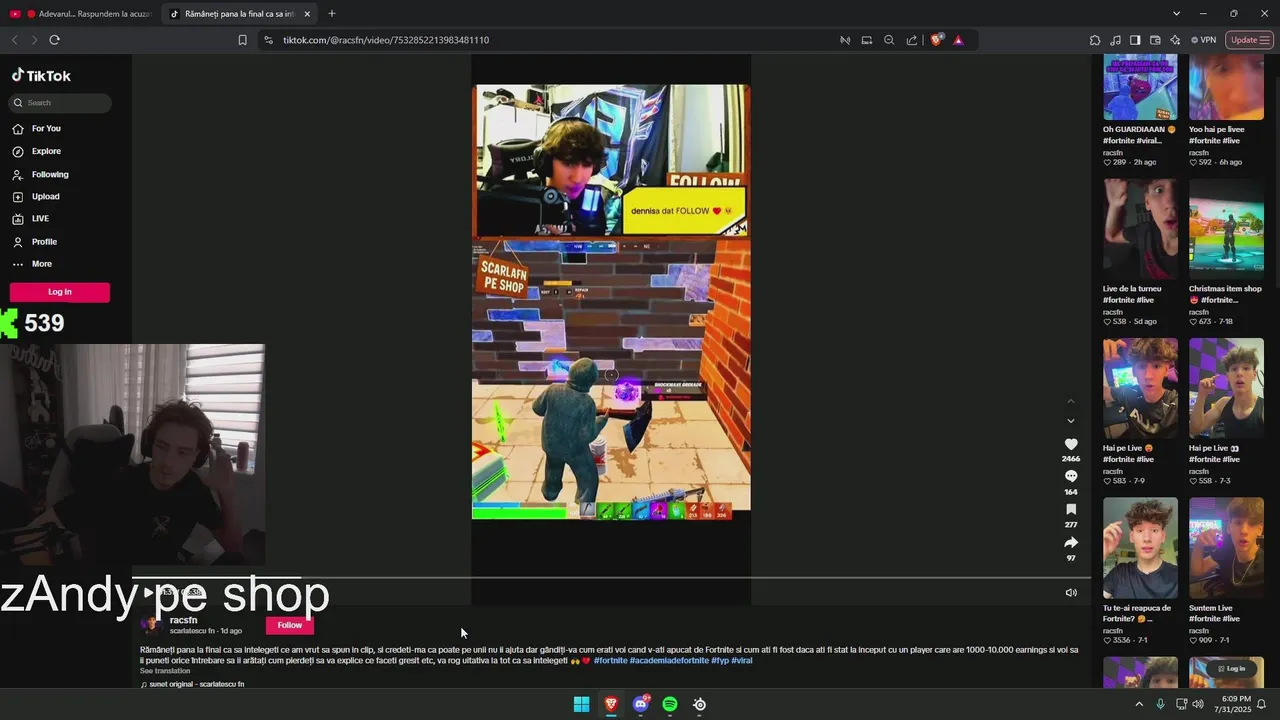The width and height of the screenshot is (1280, 720).
Task: Bookmark this page in the address bar
Action: (242, 40)
